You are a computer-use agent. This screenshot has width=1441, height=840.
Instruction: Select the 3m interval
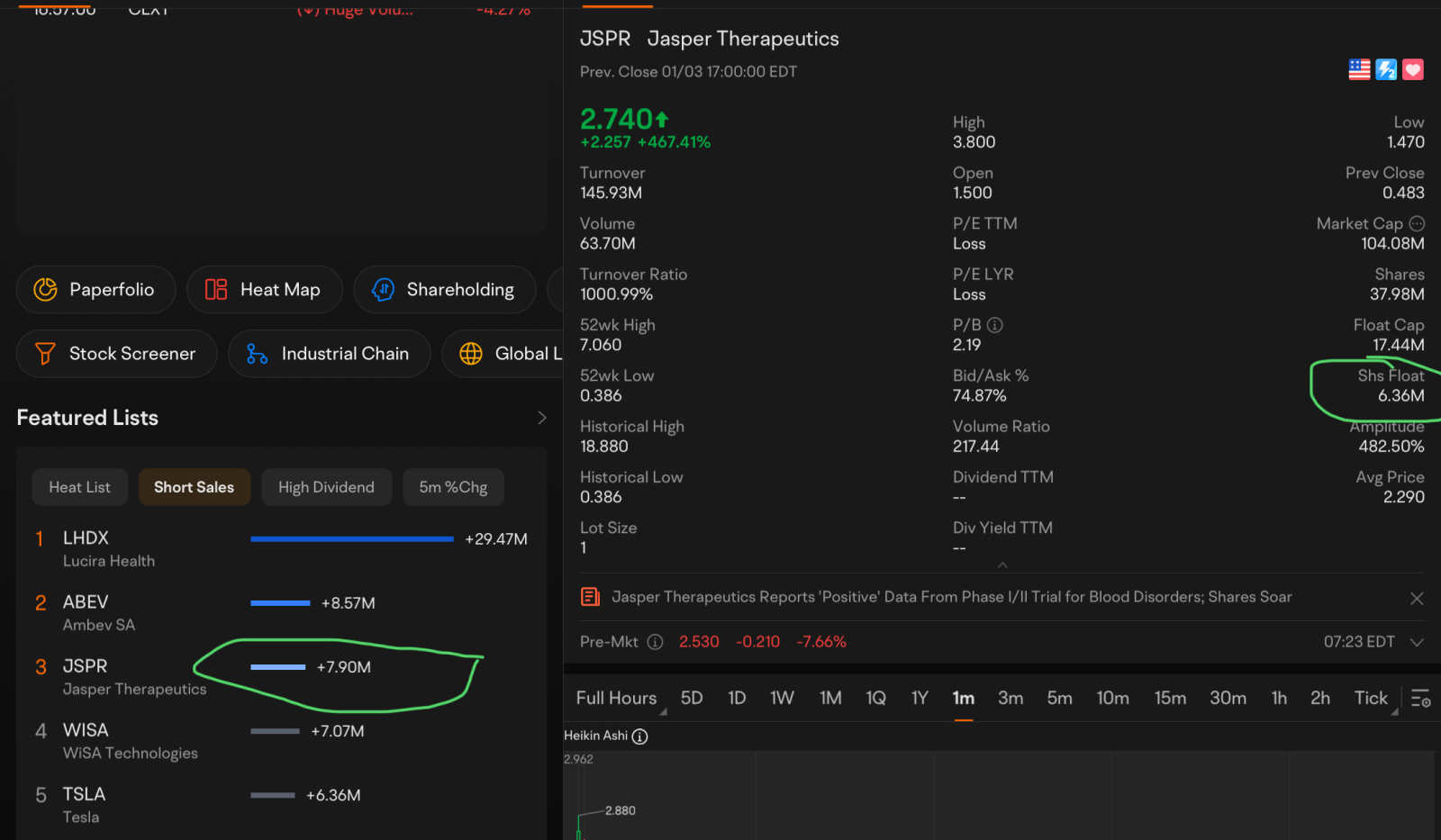coord(1011,699)
